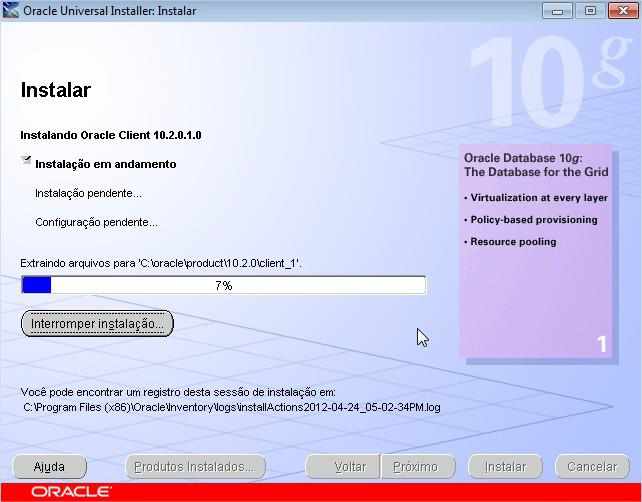Click the 'Instalação em andamento' label
Viewport: 642px width, 502px height.
click(106, 164)
